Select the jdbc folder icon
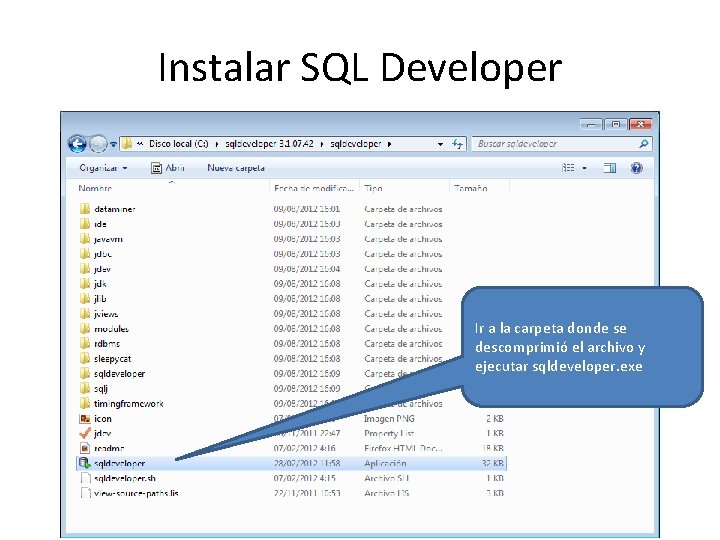This screenshot has width=720, height=540. (84, 254)
